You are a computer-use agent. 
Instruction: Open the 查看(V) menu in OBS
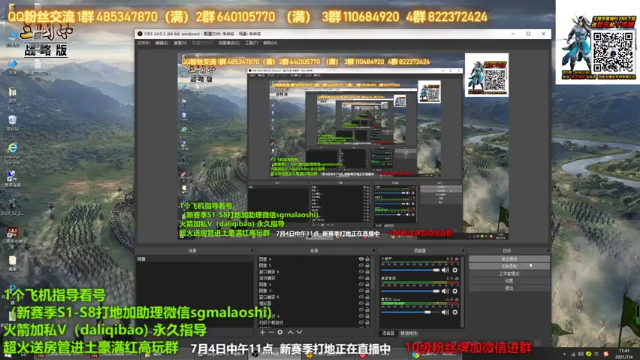point(180,43)
